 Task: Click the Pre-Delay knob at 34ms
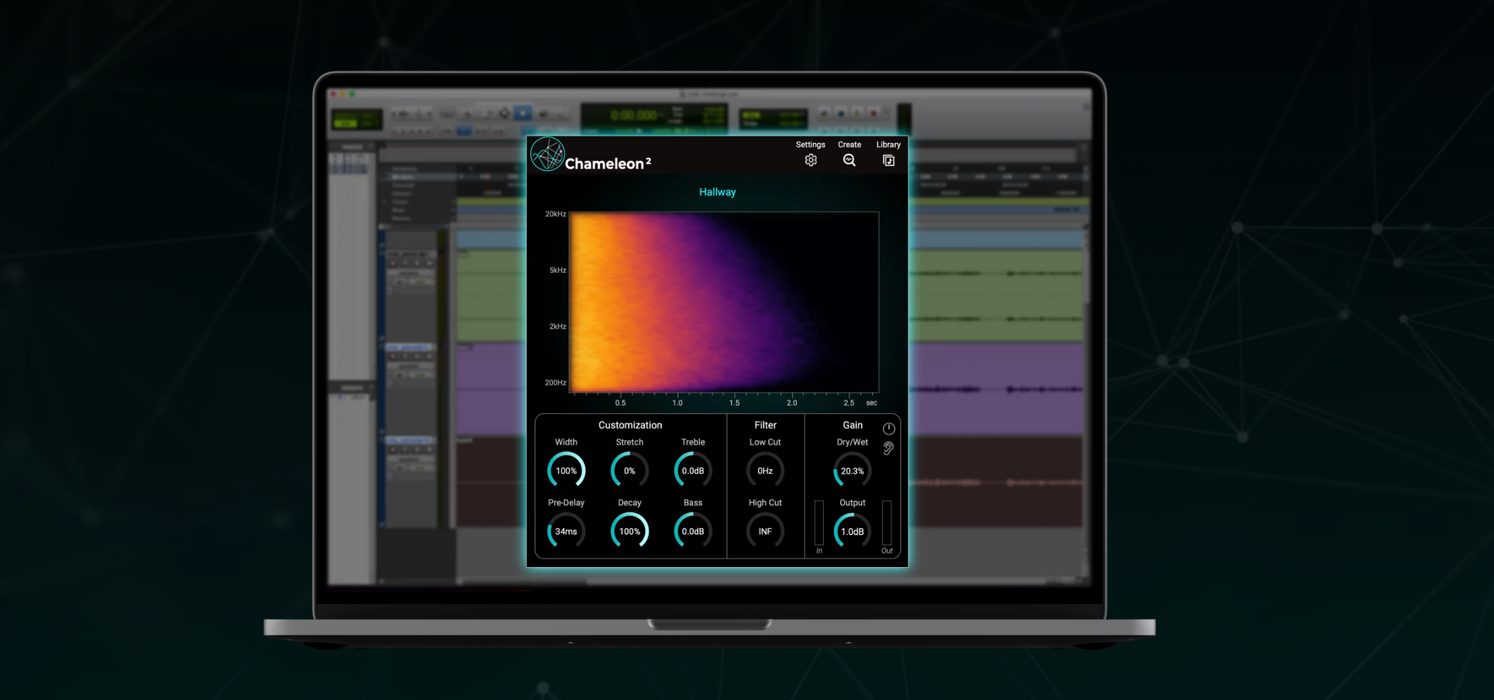tap(566, 531)
